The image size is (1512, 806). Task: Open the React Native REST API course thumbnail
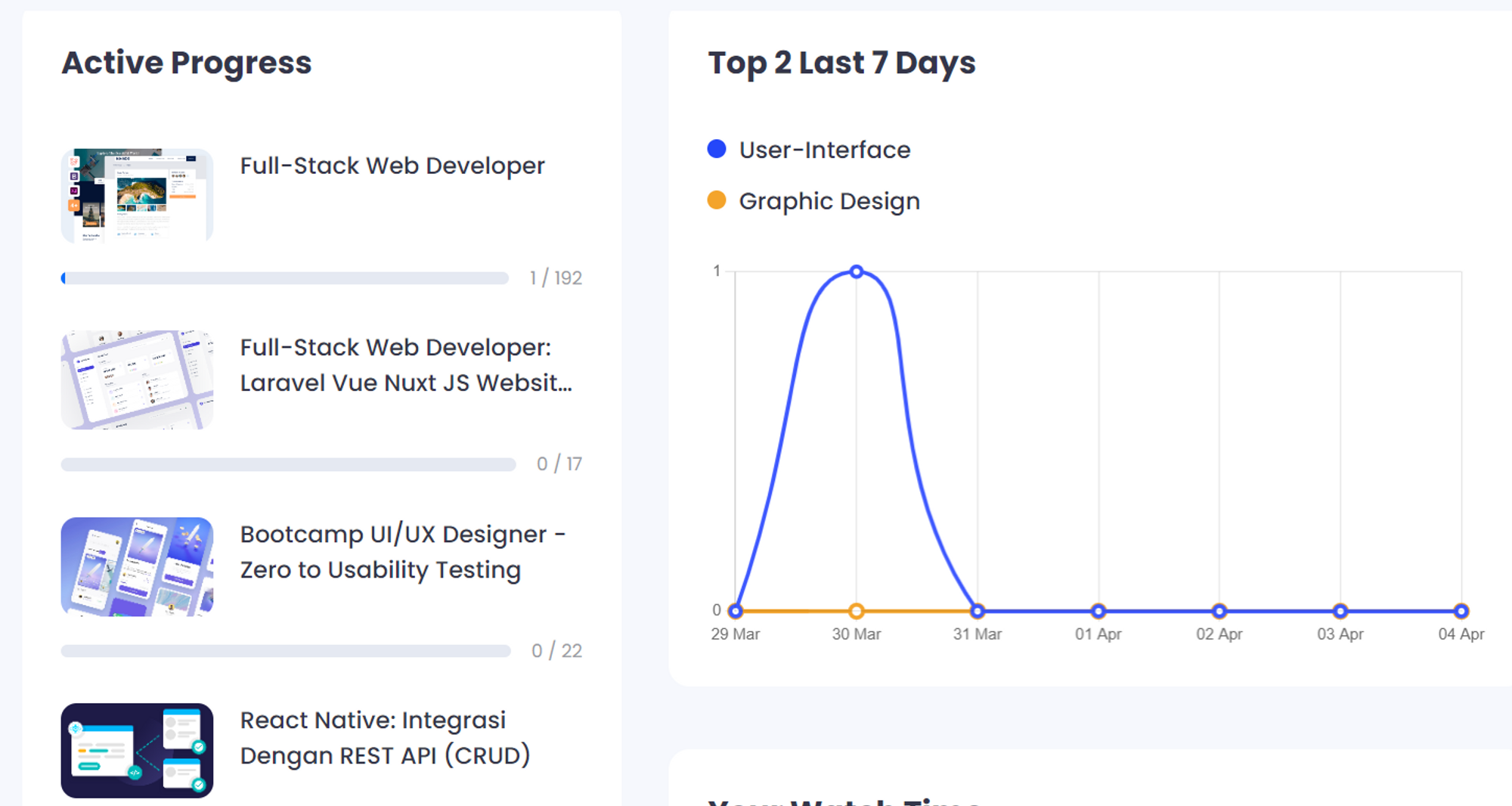tap(137, 751)
